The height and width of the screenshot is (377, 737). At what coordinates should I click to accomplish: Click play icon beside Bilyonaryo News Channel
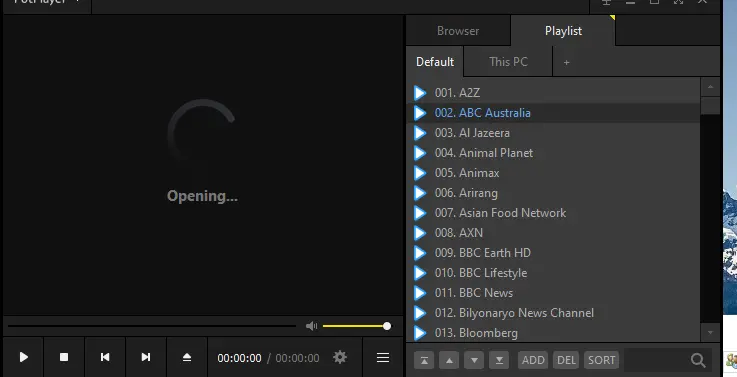[420, 313]
